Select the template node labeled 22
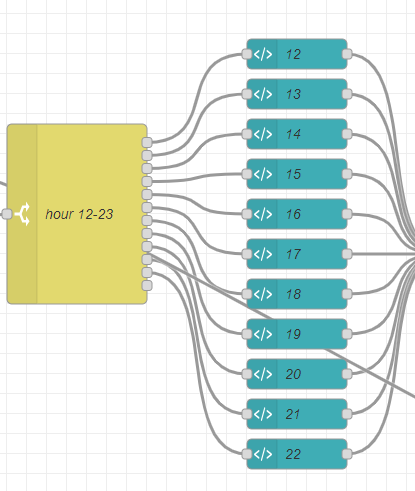Image resolution: width=415 pixels, height=491 pixels. point(297,454)
